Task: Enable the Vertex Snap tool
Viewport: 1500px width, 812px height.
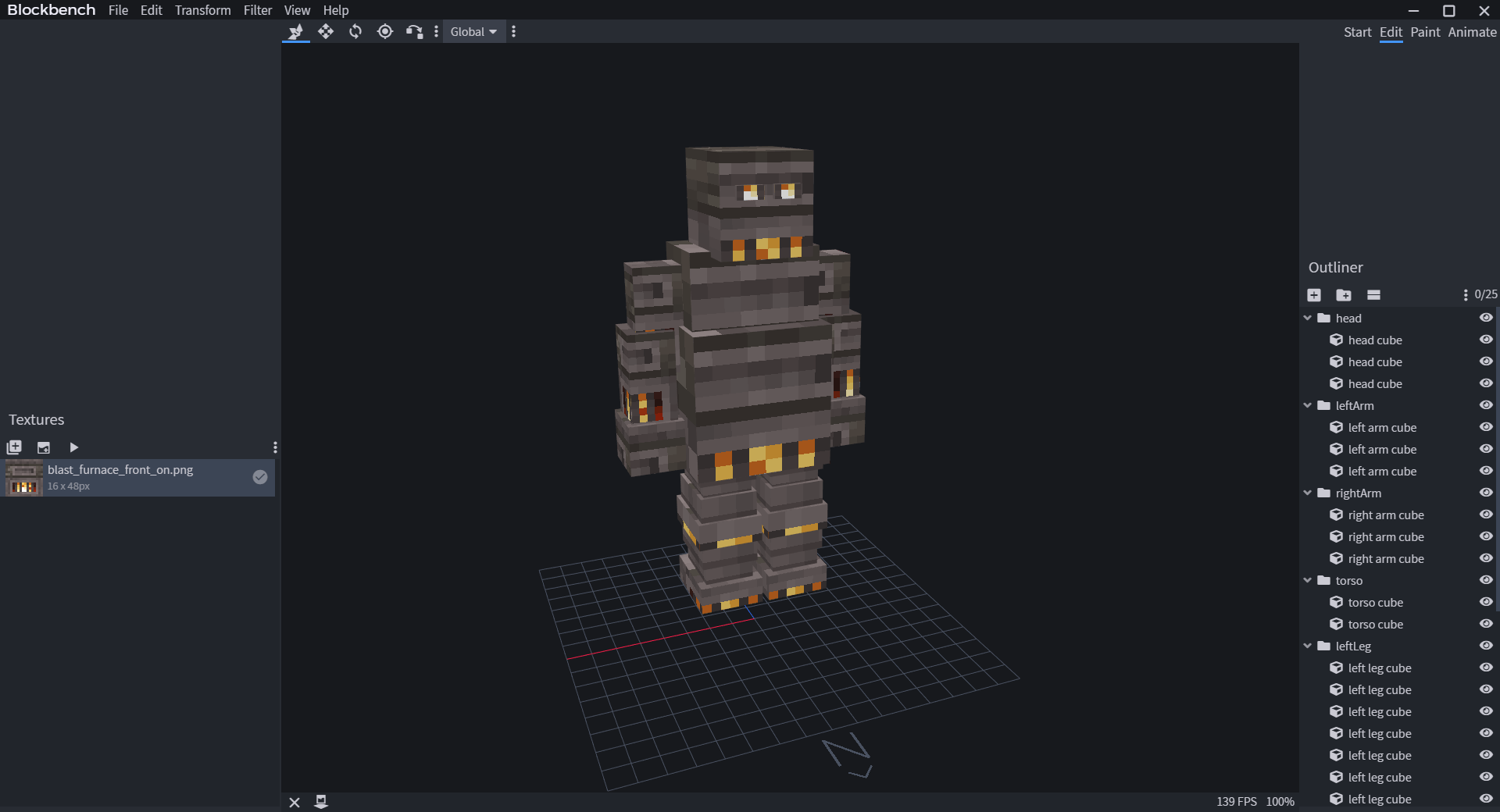Action: [413, 31]
